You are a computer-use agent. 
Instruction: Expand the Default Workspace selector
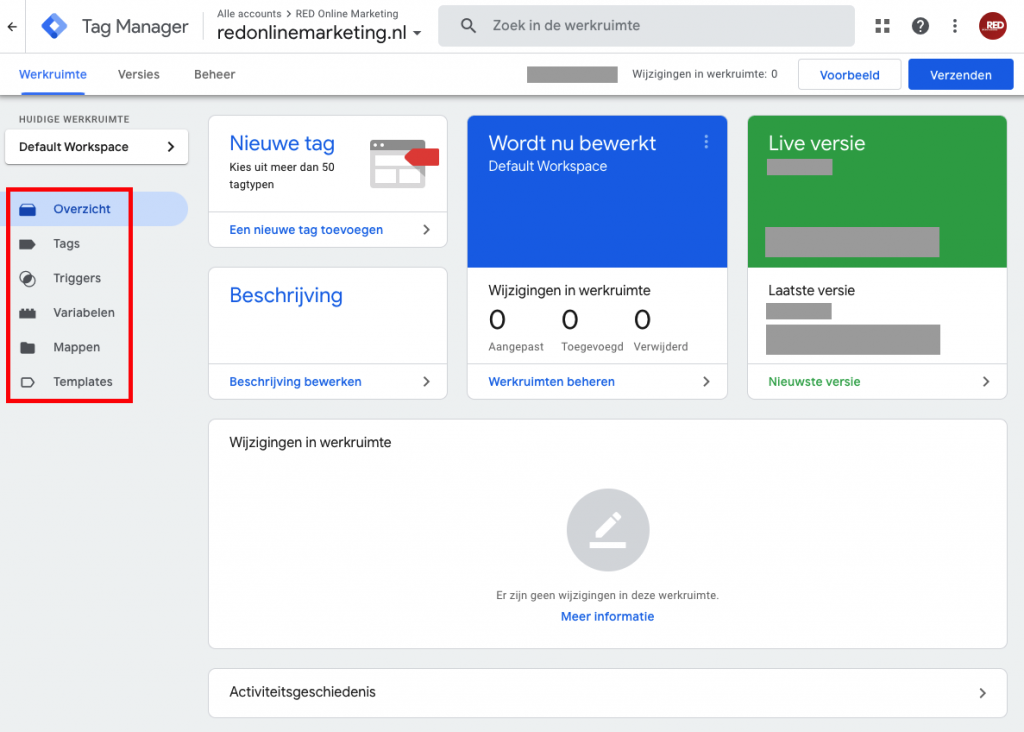tap(97, 147)
